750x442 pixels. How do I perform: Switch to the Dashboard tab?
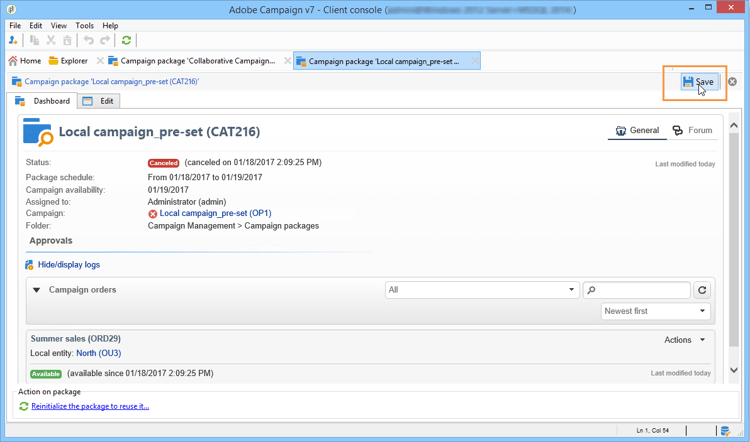tap(43, 101)
